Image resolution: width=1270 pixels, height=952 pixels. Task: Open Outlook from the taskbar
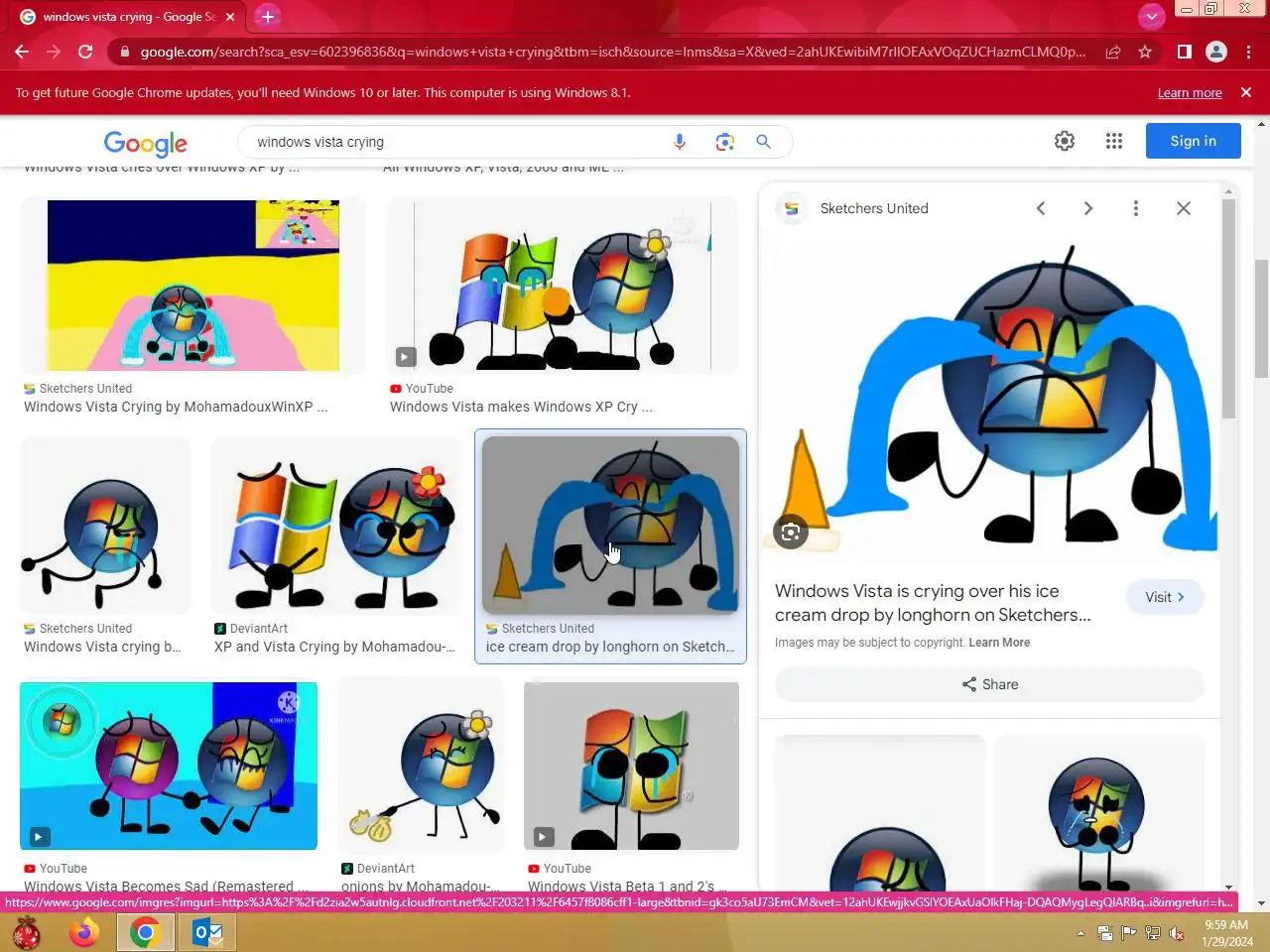coord(207,933)
